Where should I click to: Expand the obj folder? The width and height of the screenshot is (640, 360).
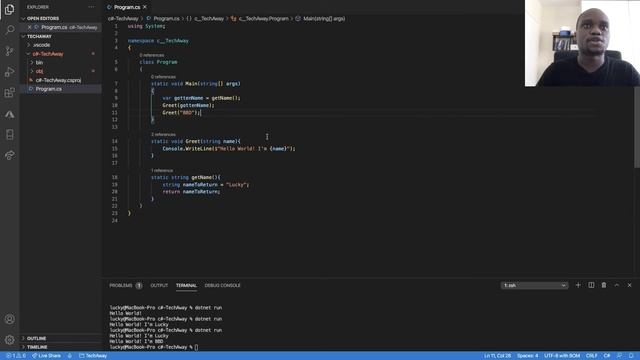39,71
